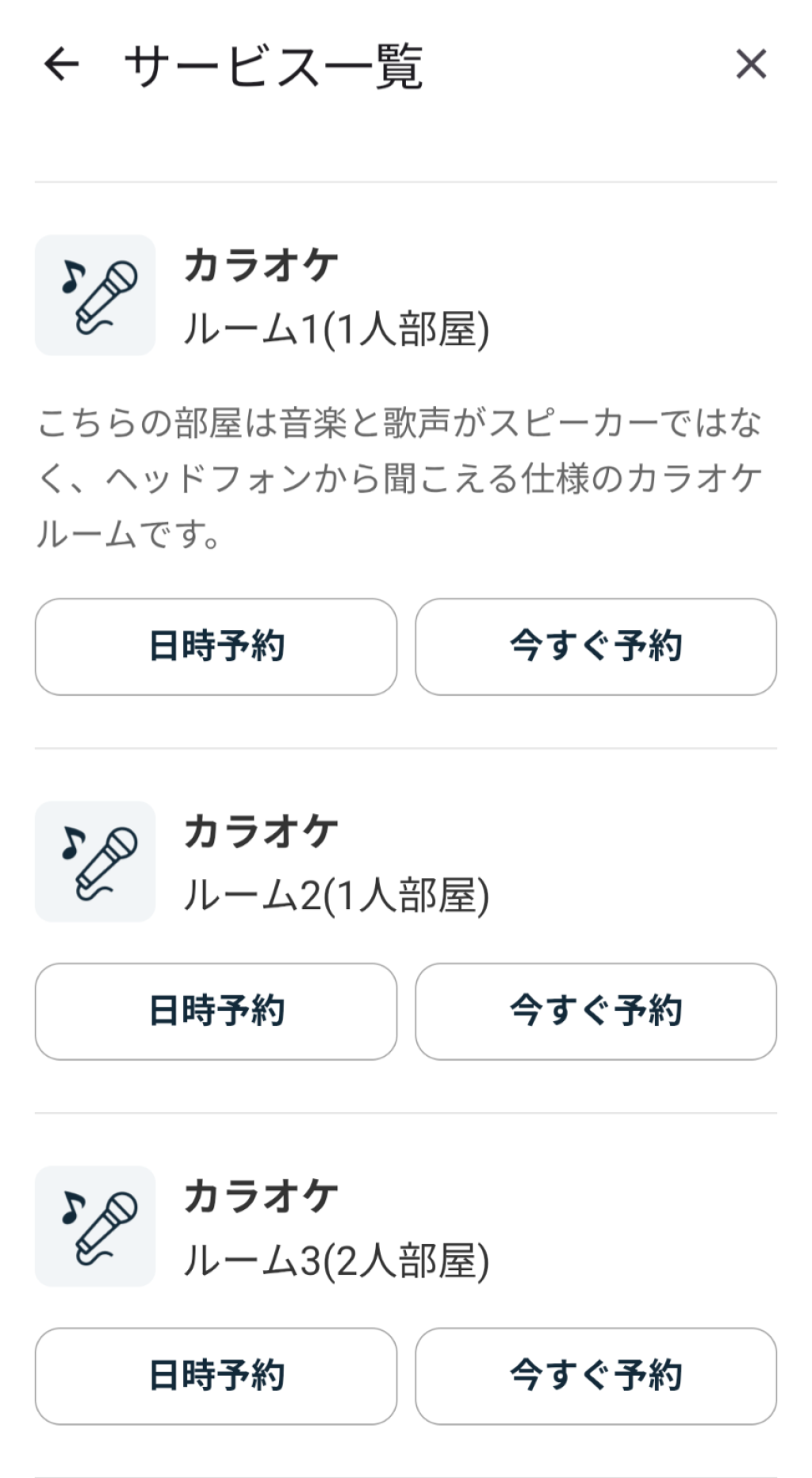Image resolution: width=812 pixels, height=1478 pixels.
Task: Click the divider line between ルーム1 and ルーム2
Action: 406,748
